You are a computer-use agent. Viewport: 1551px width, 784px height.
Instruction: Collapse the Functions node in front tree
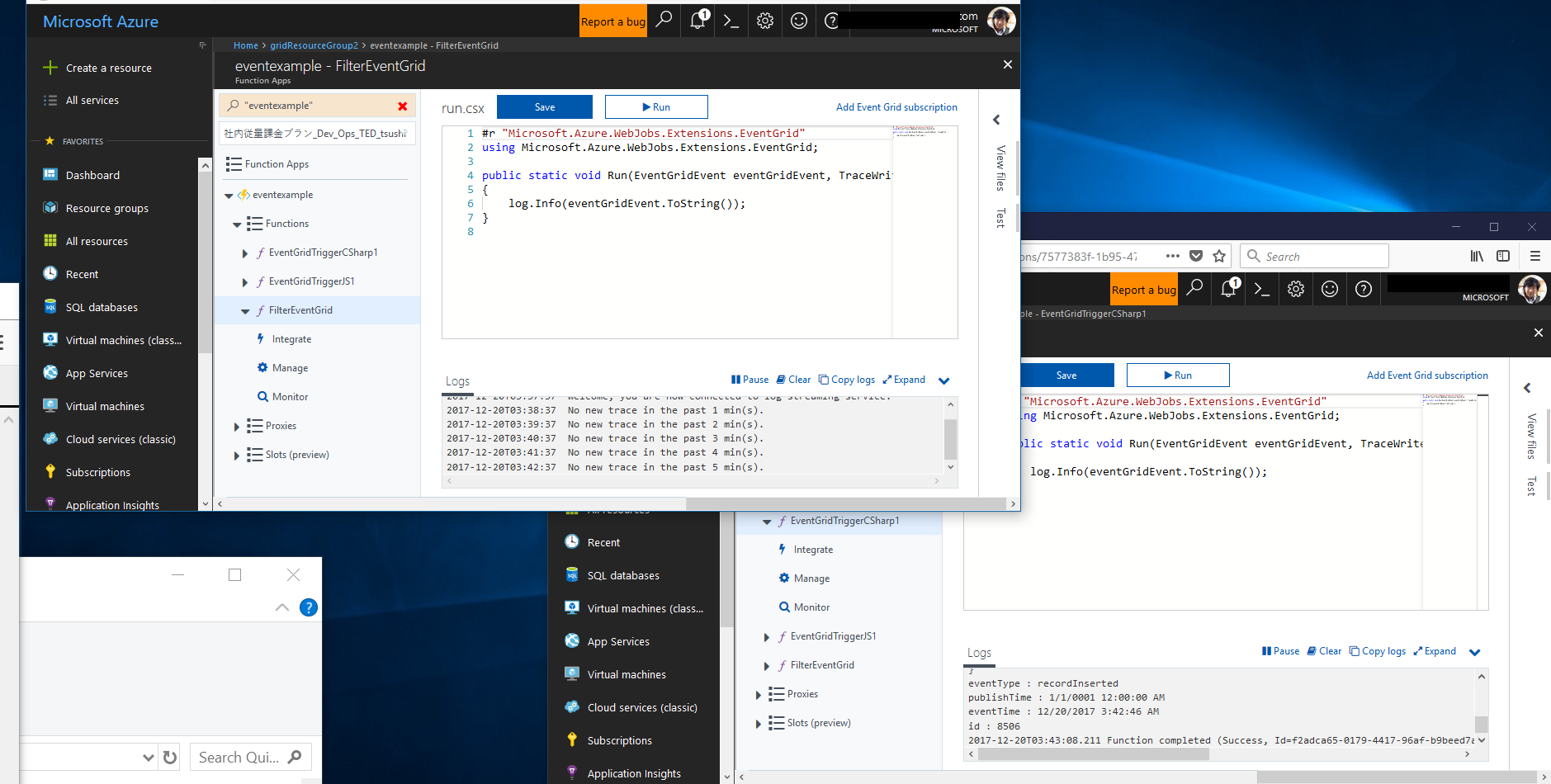[237, 224]
